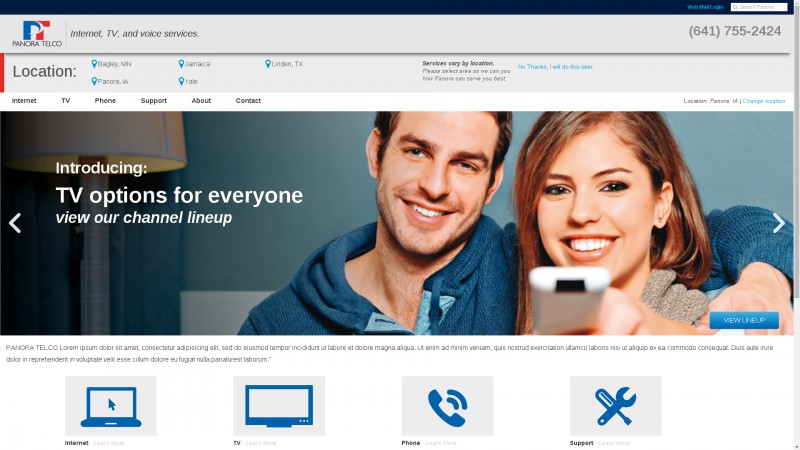The width and height of the screenshot is (800, 450).
Task: Click 'view our channel lineup' banner text
Action: tap(143, 218)
